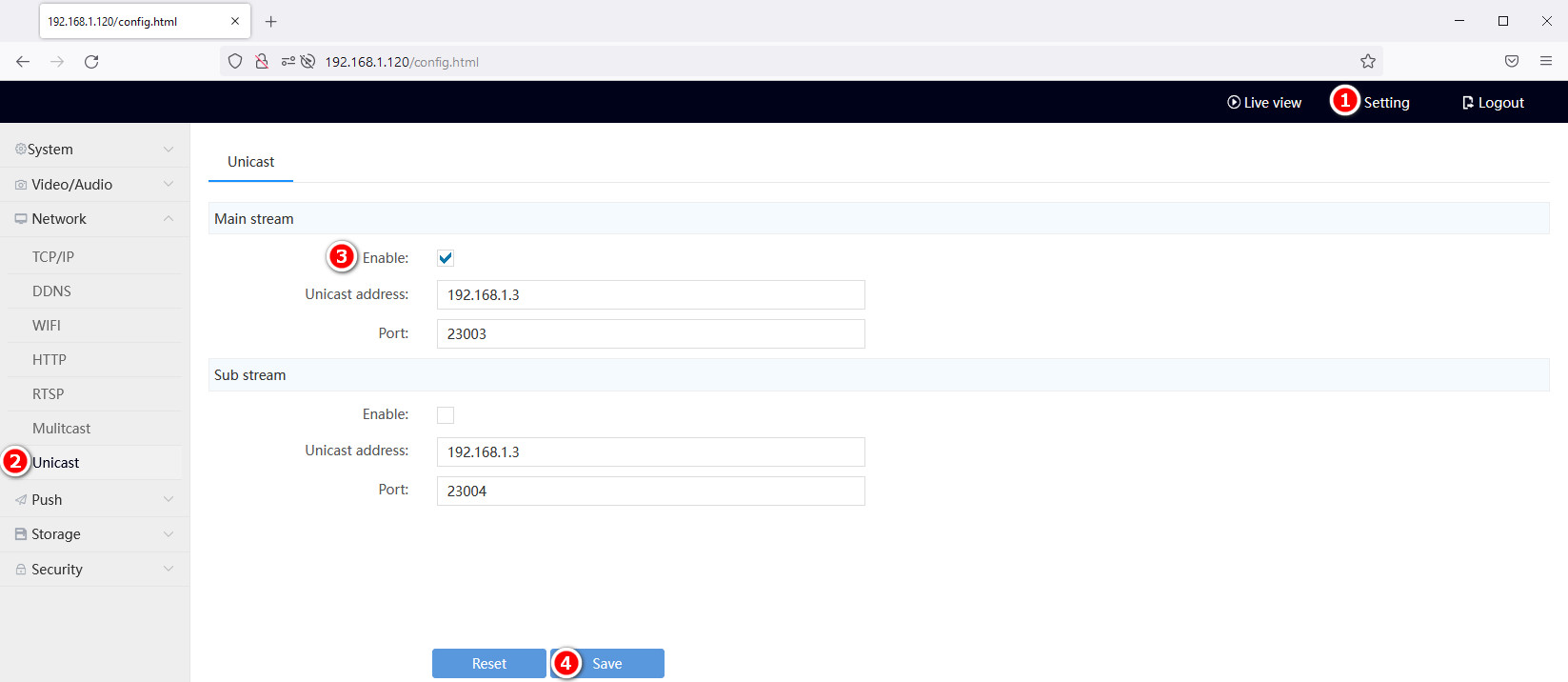
Task: Expand the System sidebar section
Action: pyautogui.click(x=94, y=150)
